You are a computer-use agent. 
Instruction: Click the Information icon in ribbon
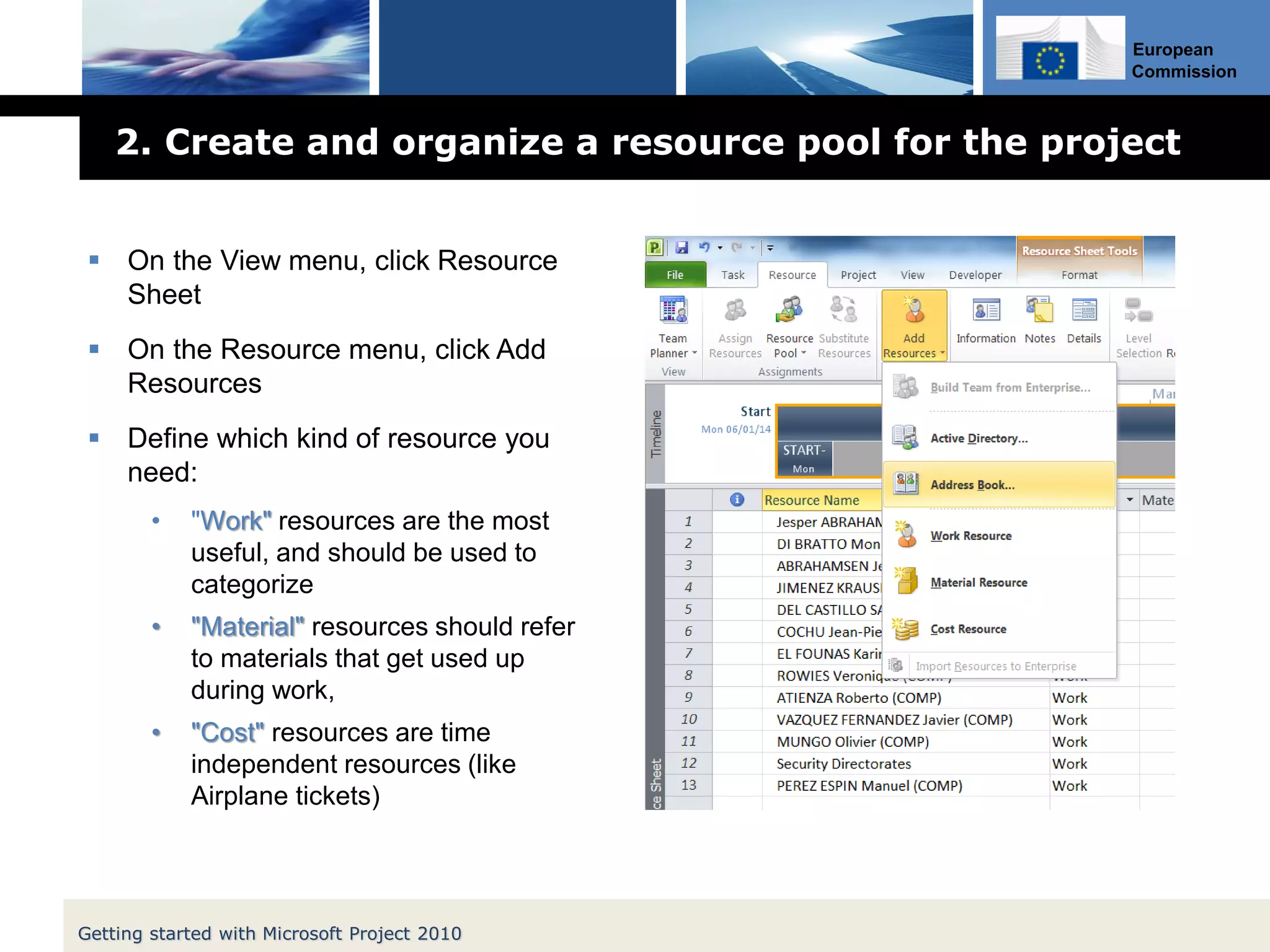point(986,310)
